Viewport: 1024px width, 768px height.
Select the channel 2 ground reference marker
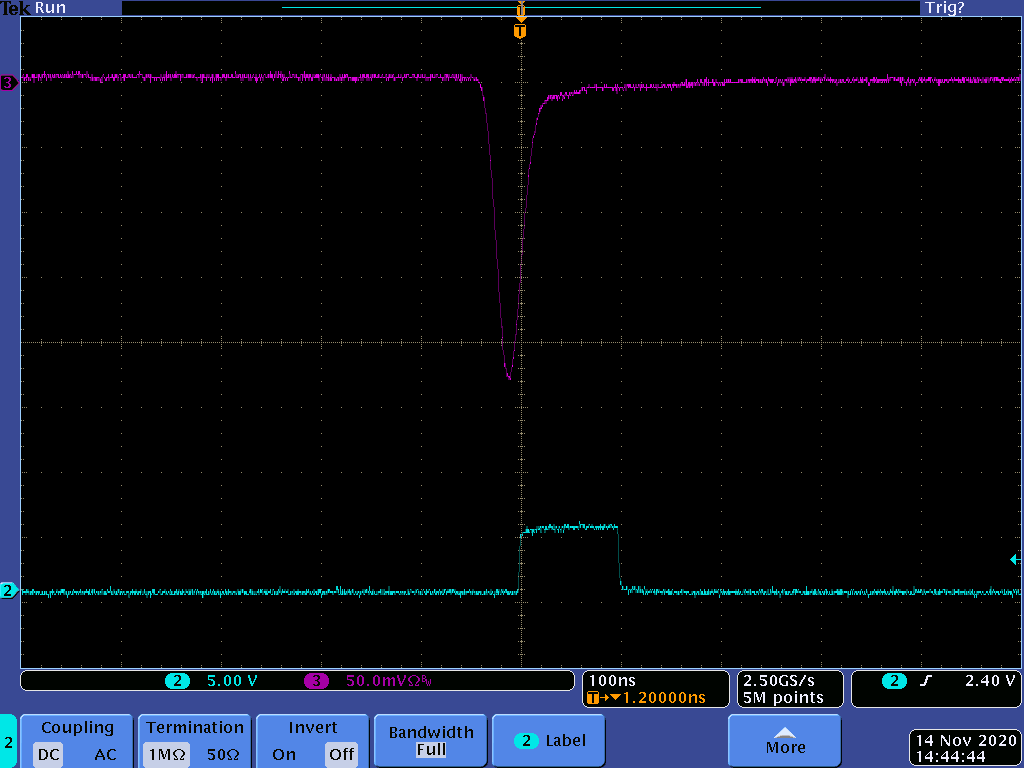(x=9, y=591)
